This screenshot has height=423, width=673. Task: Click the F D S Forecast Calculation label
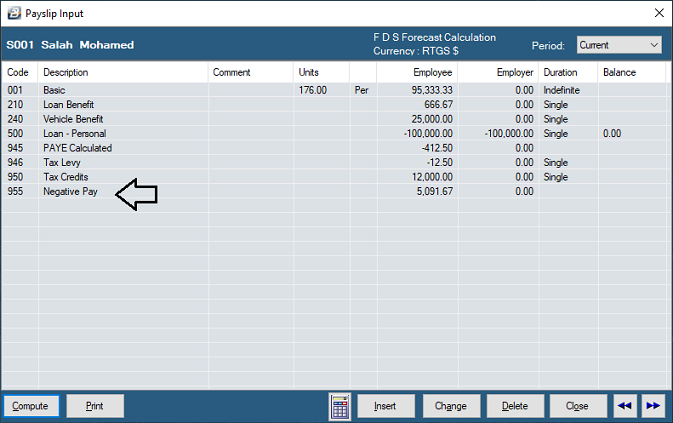(434, 38)
